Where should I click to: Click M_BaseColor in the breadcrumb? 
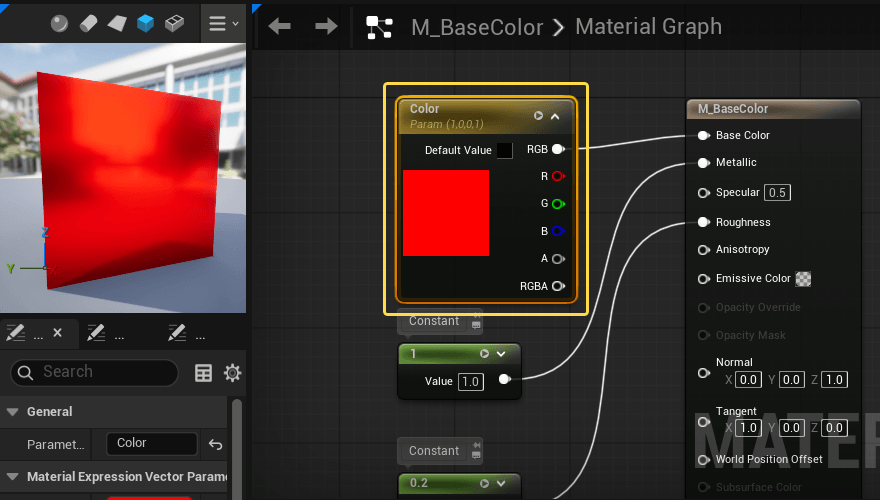click(x=477, y=27)
